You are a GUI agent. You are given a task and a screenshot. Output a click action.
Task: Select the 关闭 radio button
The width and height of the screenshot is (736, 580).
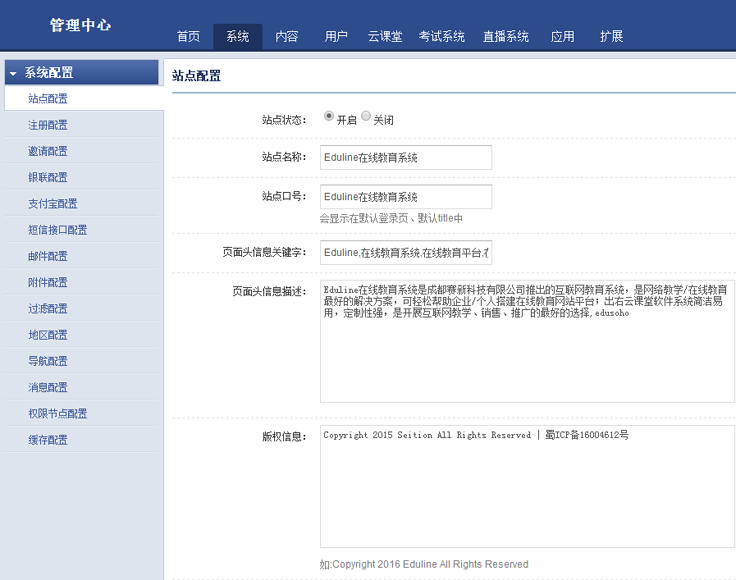(366, 116)
